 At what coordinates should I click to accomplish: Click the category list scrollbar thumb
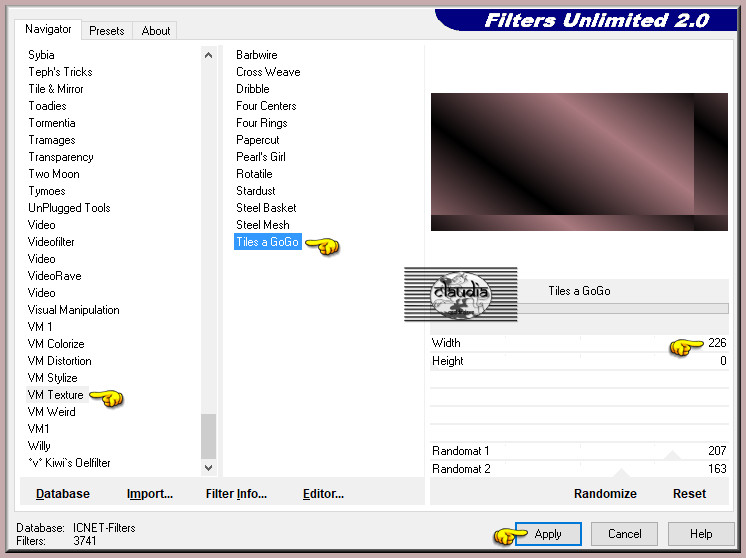pos(208,436)
